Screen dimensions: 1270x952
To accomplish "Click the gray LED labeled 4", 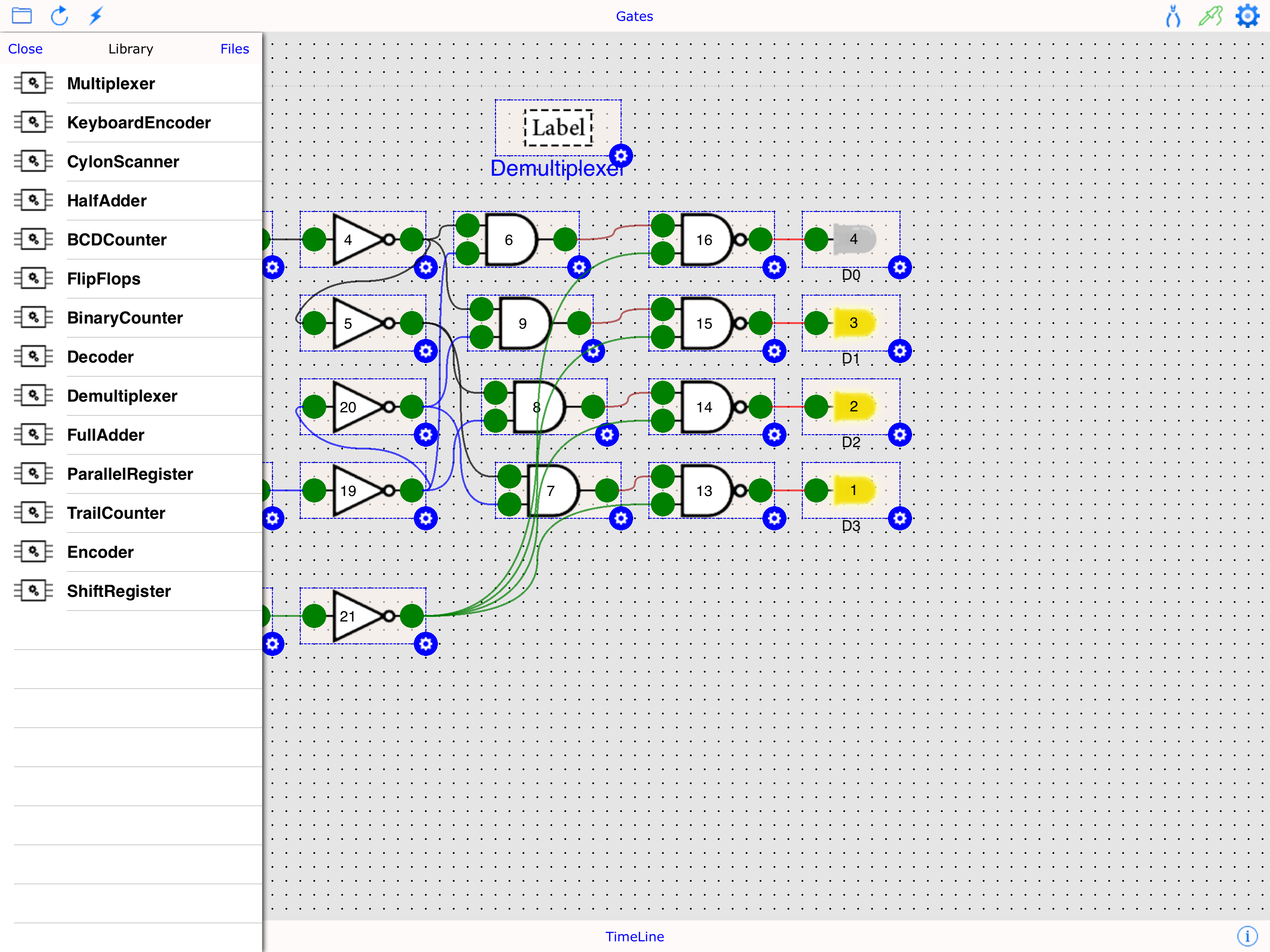I will [x=854, y=239].
